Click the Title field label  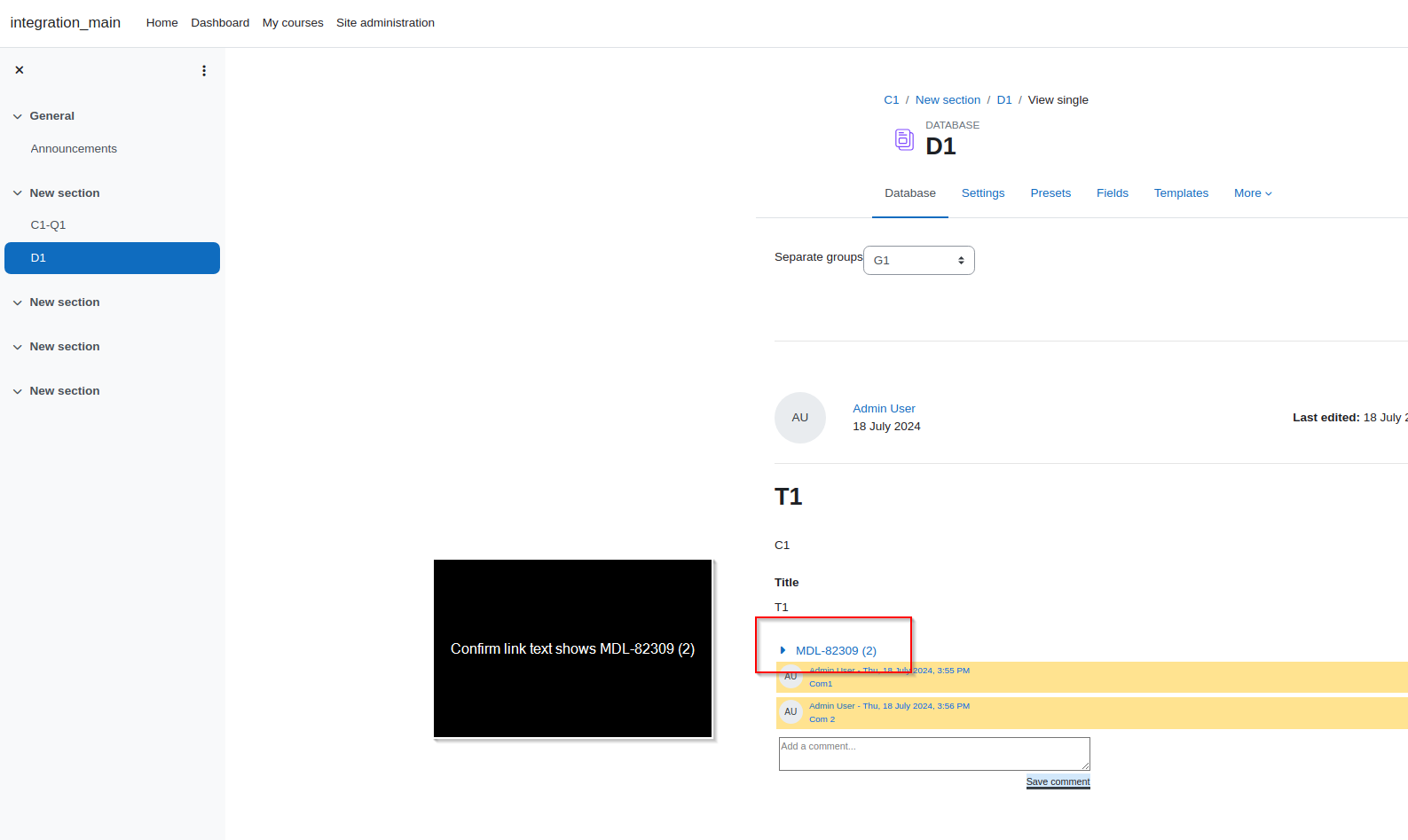786,583
